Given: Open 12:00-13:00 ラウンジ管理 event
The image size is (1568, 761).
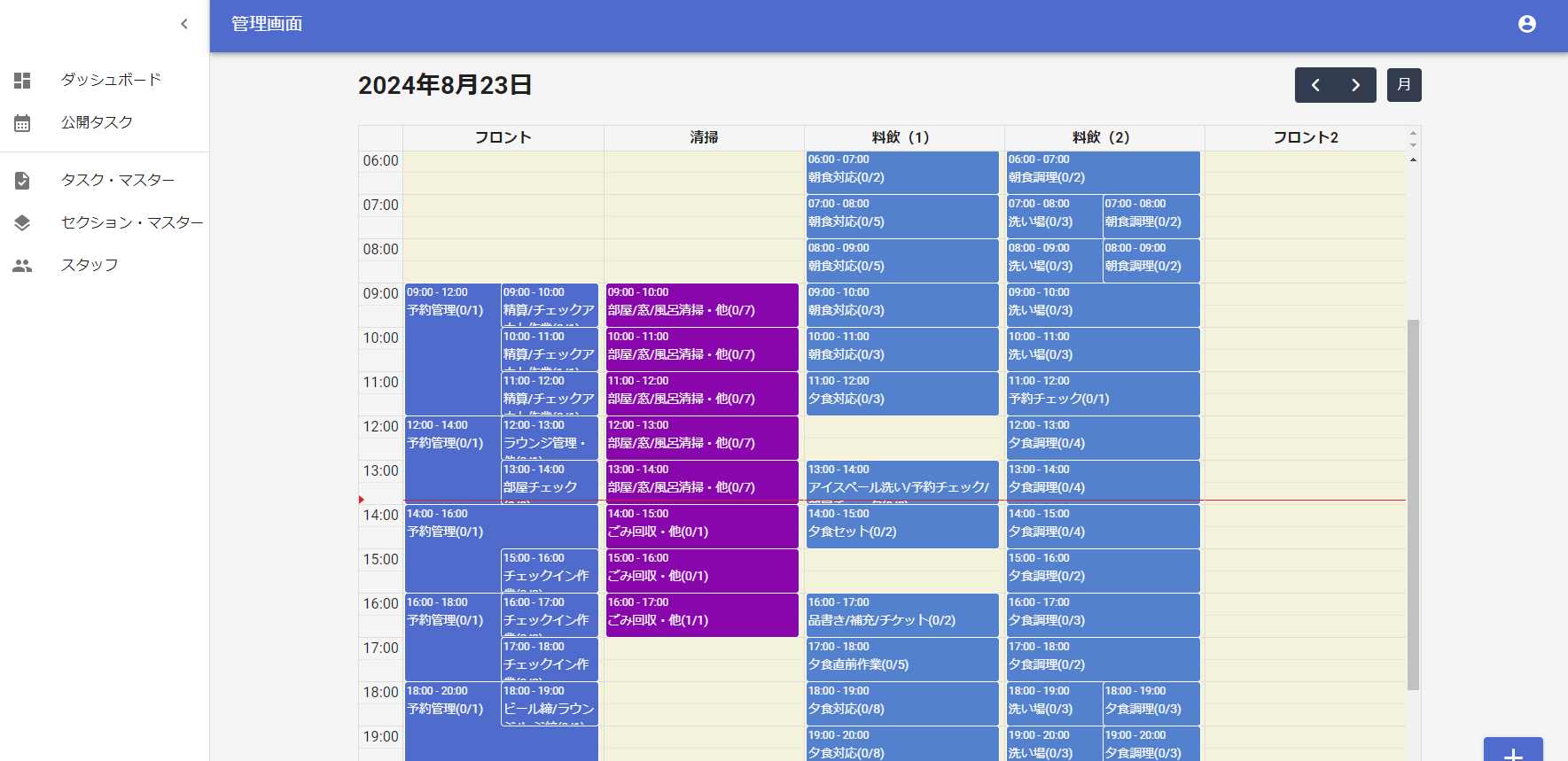Looking at the screenshot, I should point(550,439).
